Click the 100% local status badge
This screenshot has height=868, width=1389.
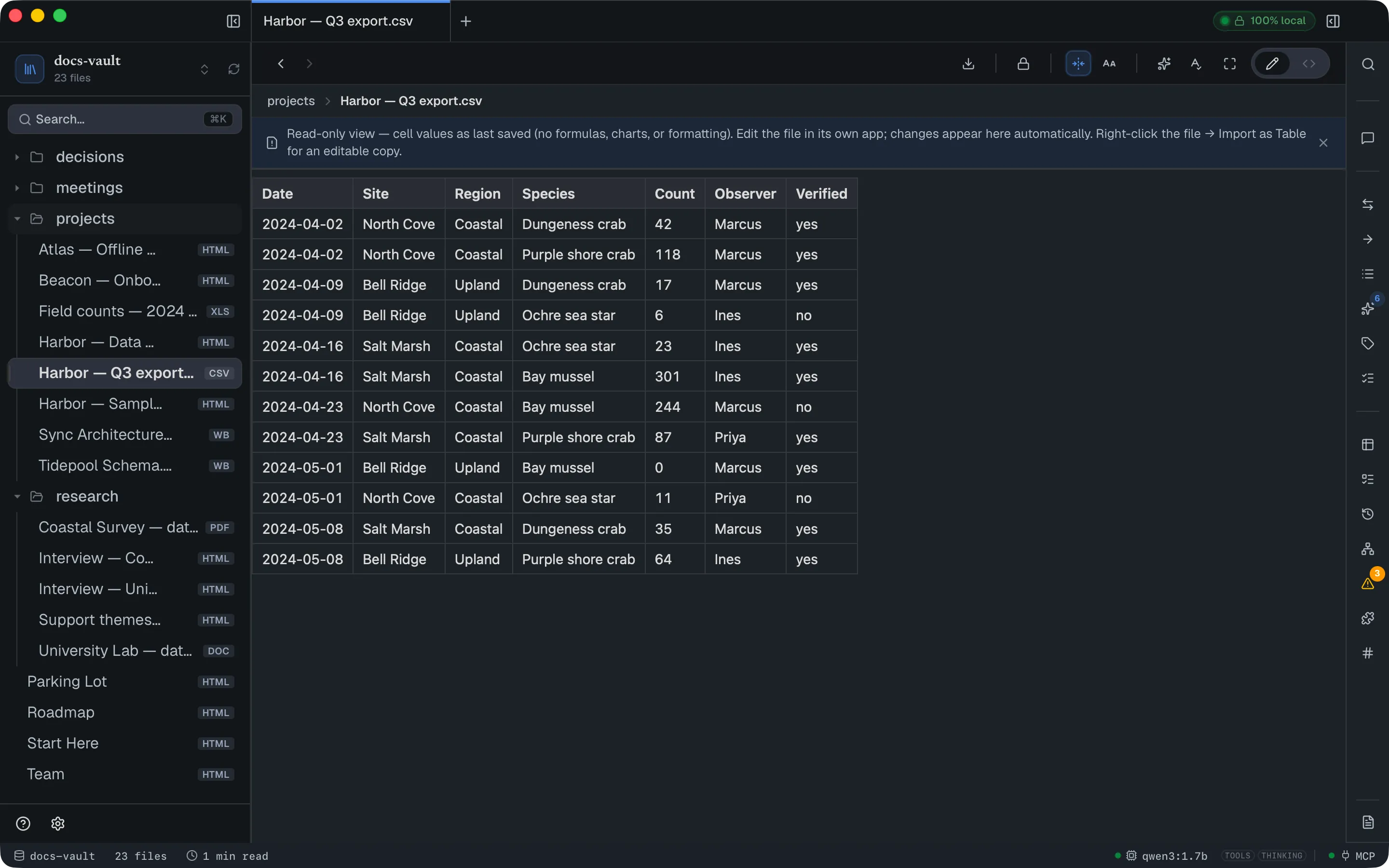(1264, 21)
